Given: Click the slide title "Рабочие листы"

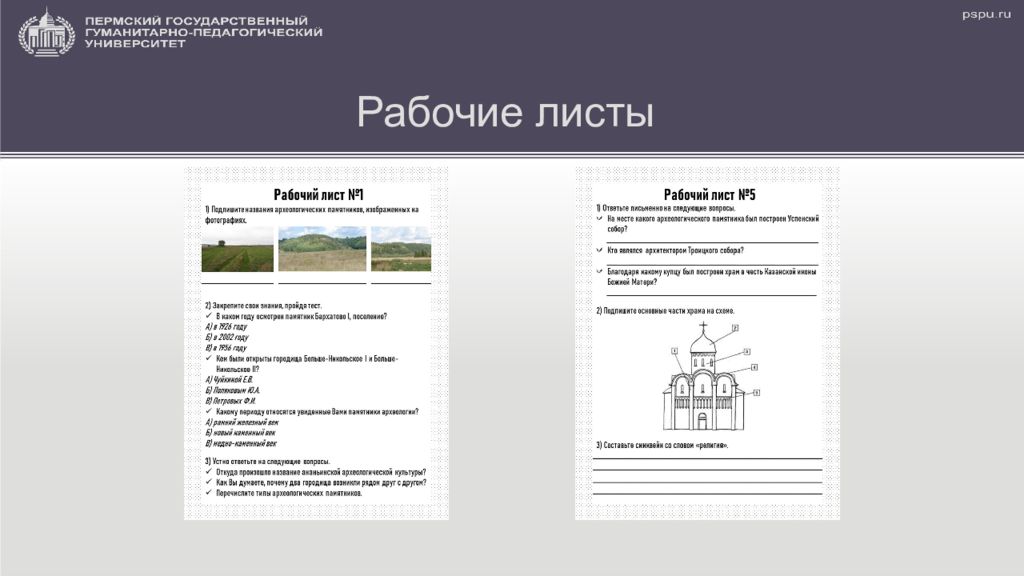Looking at the screenshot, I should coord(505,112).
